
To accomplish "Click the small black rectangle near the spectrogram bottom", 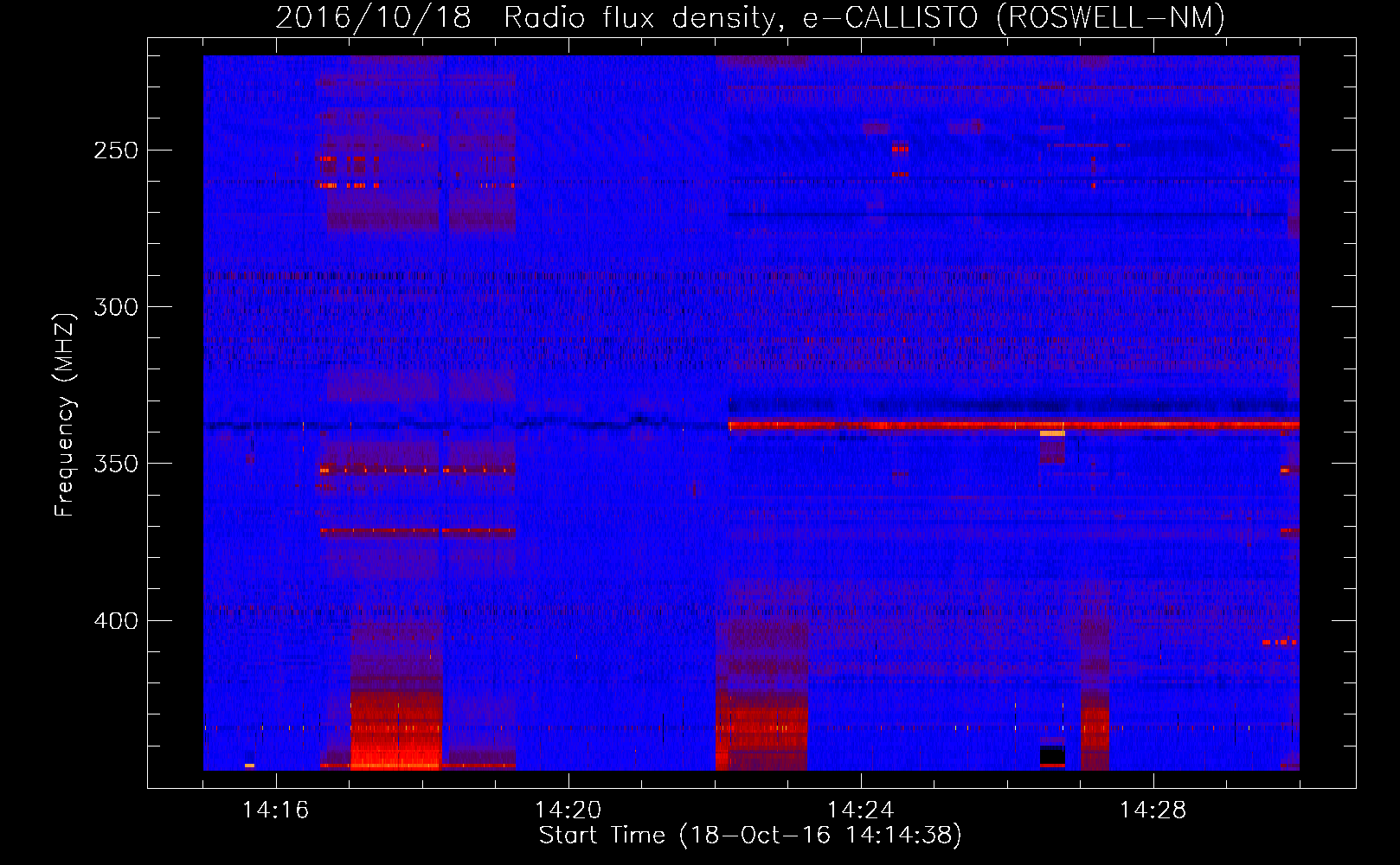I will click(1052, 754).
